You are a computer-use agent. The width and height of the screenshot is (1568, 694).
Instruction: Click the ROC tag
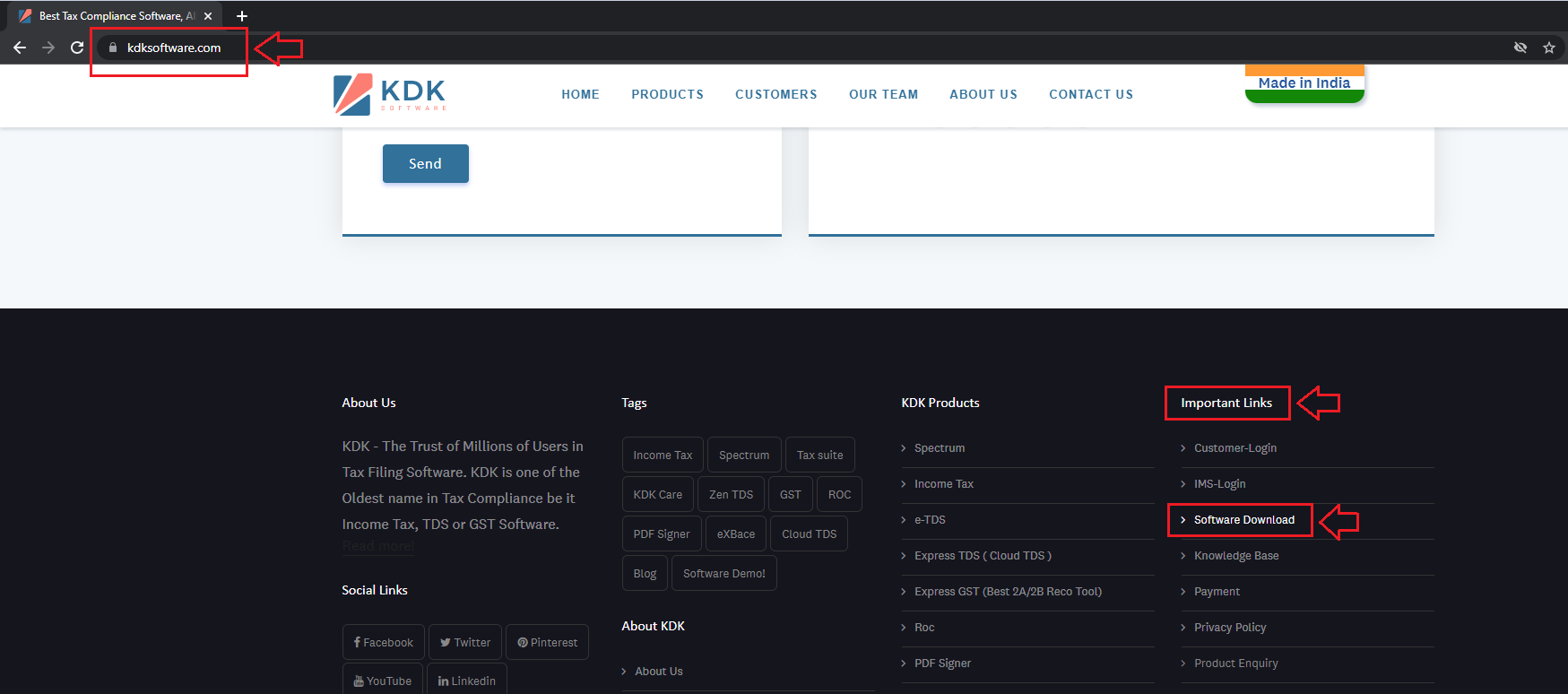(x=840, y=494)
